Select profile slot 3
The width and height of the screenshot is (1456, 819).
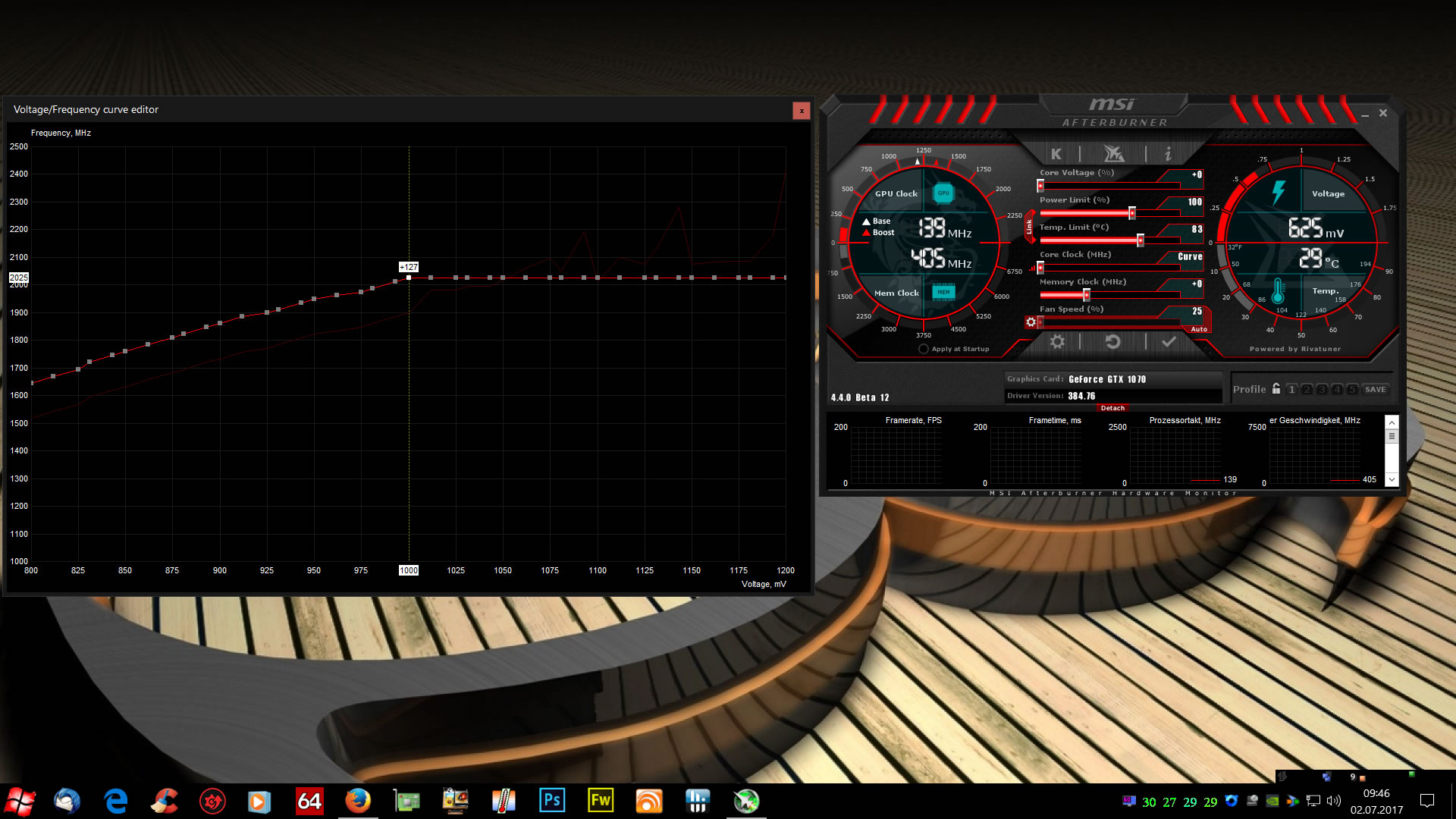point(1322,389)
